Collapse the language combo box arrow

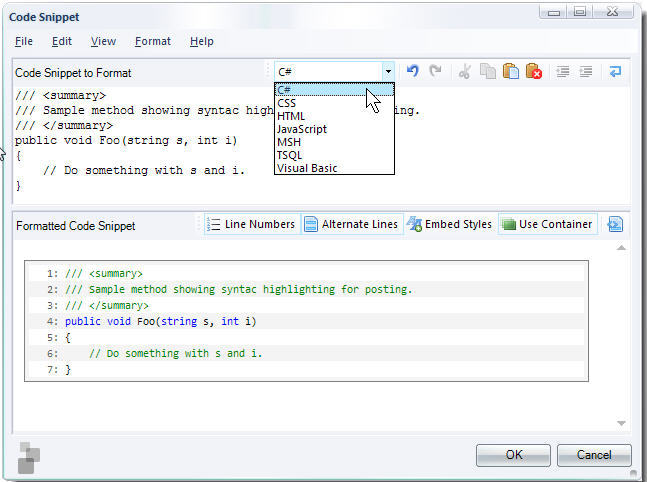(x=388, y=72)
